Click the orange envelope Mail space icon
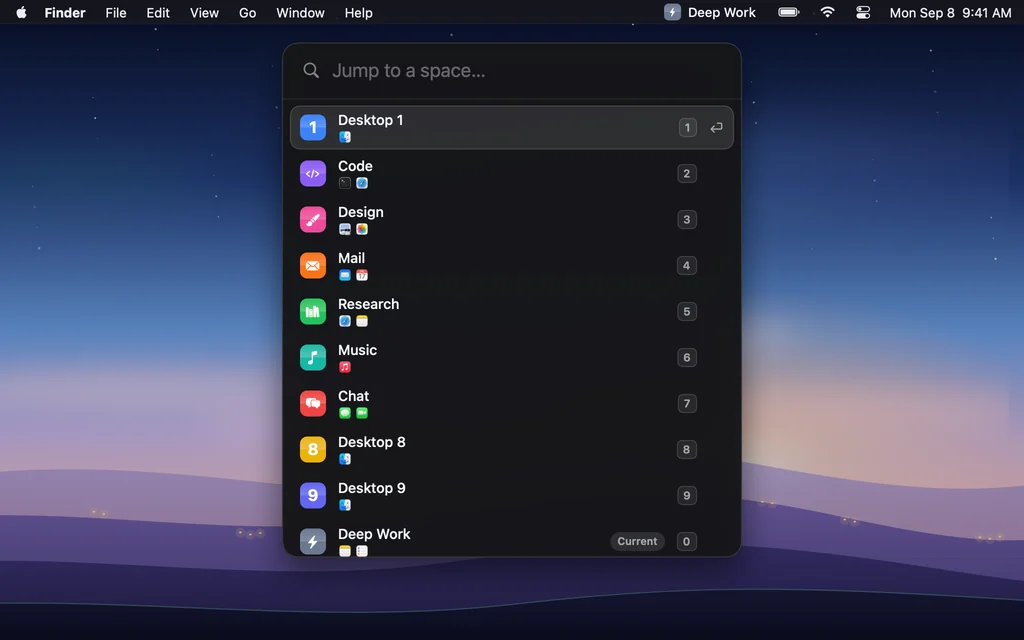 coord(313,266)
